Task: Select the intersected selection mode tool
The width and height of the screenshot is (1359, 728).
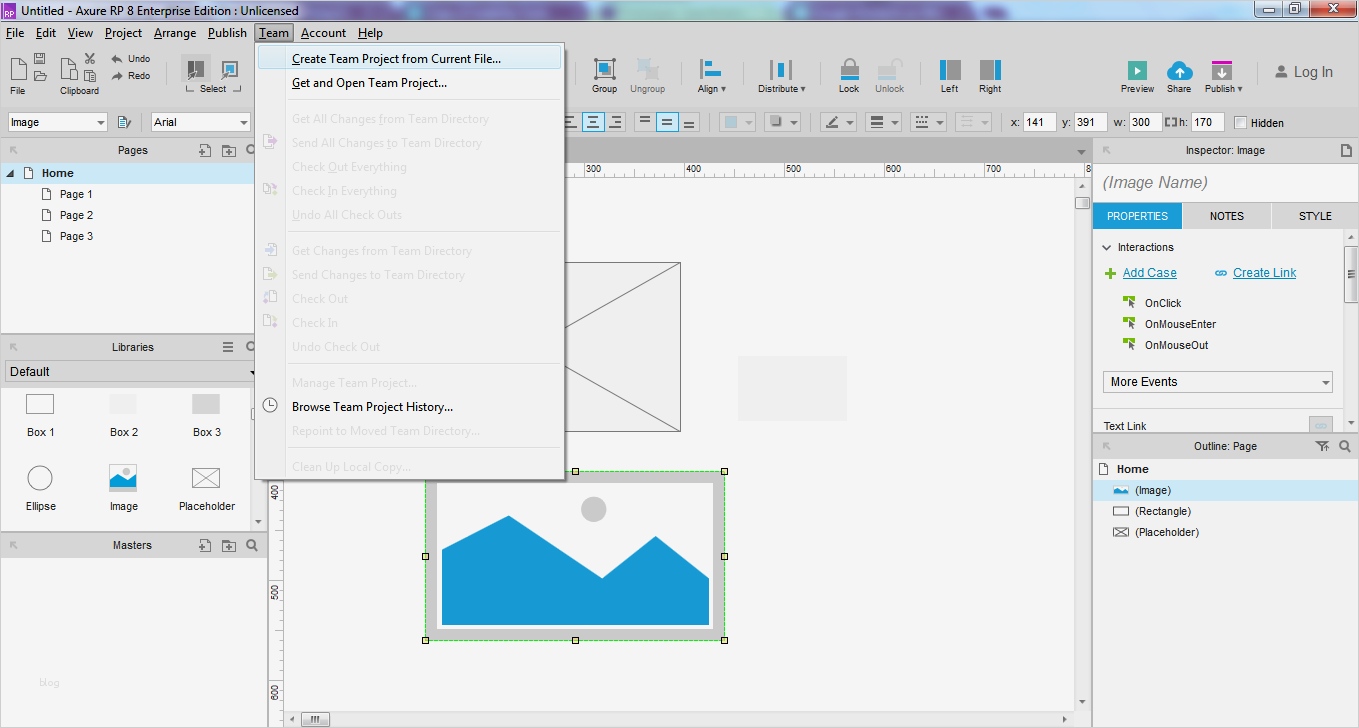Action: (196, 69)
